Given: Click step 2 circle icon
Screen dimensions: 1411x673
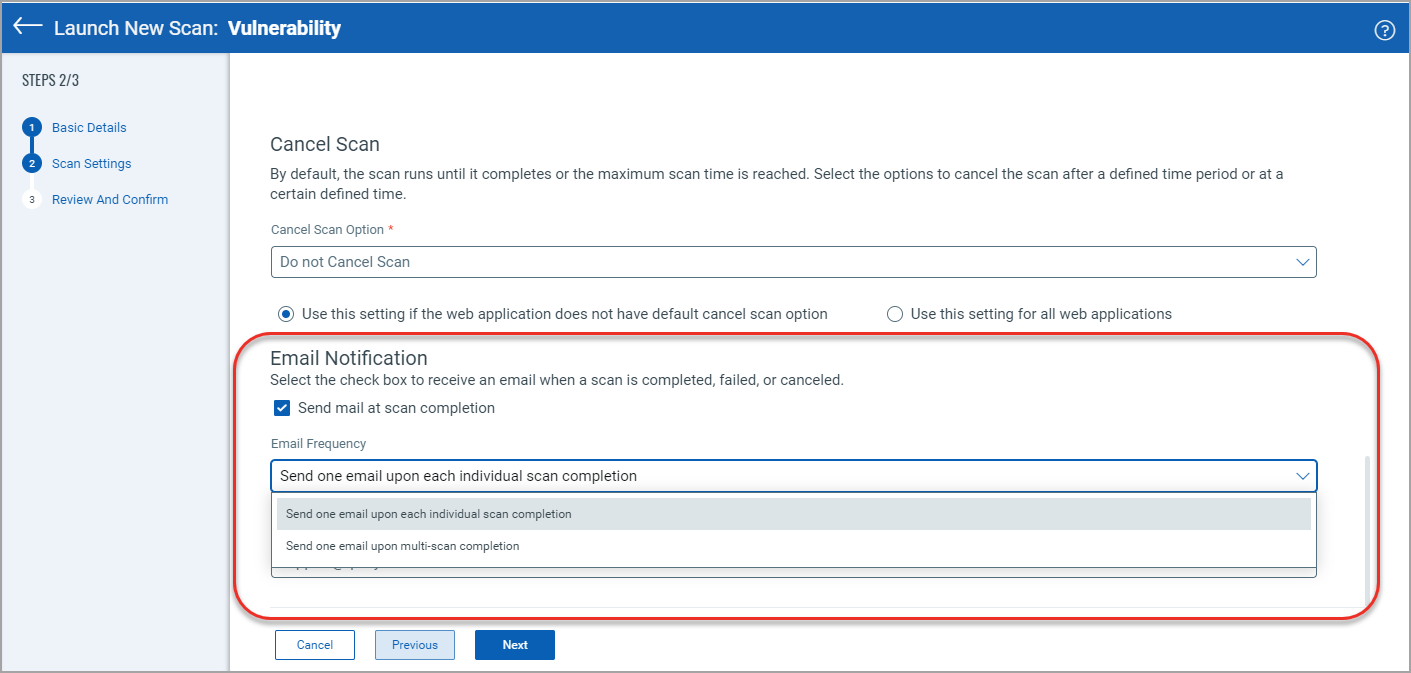Looking at the screenshot, I should (x=32, y=164).
